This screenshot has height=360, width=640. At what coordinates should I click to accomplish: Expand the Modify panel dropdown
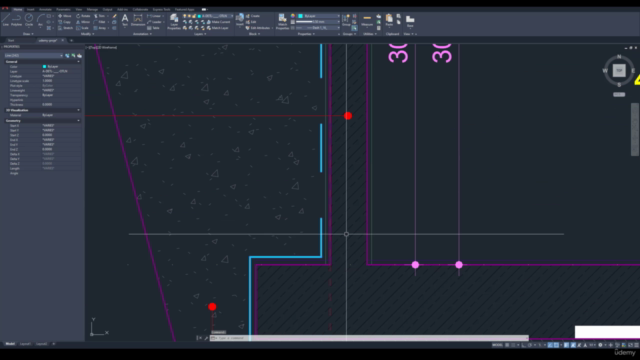[87, 34]
